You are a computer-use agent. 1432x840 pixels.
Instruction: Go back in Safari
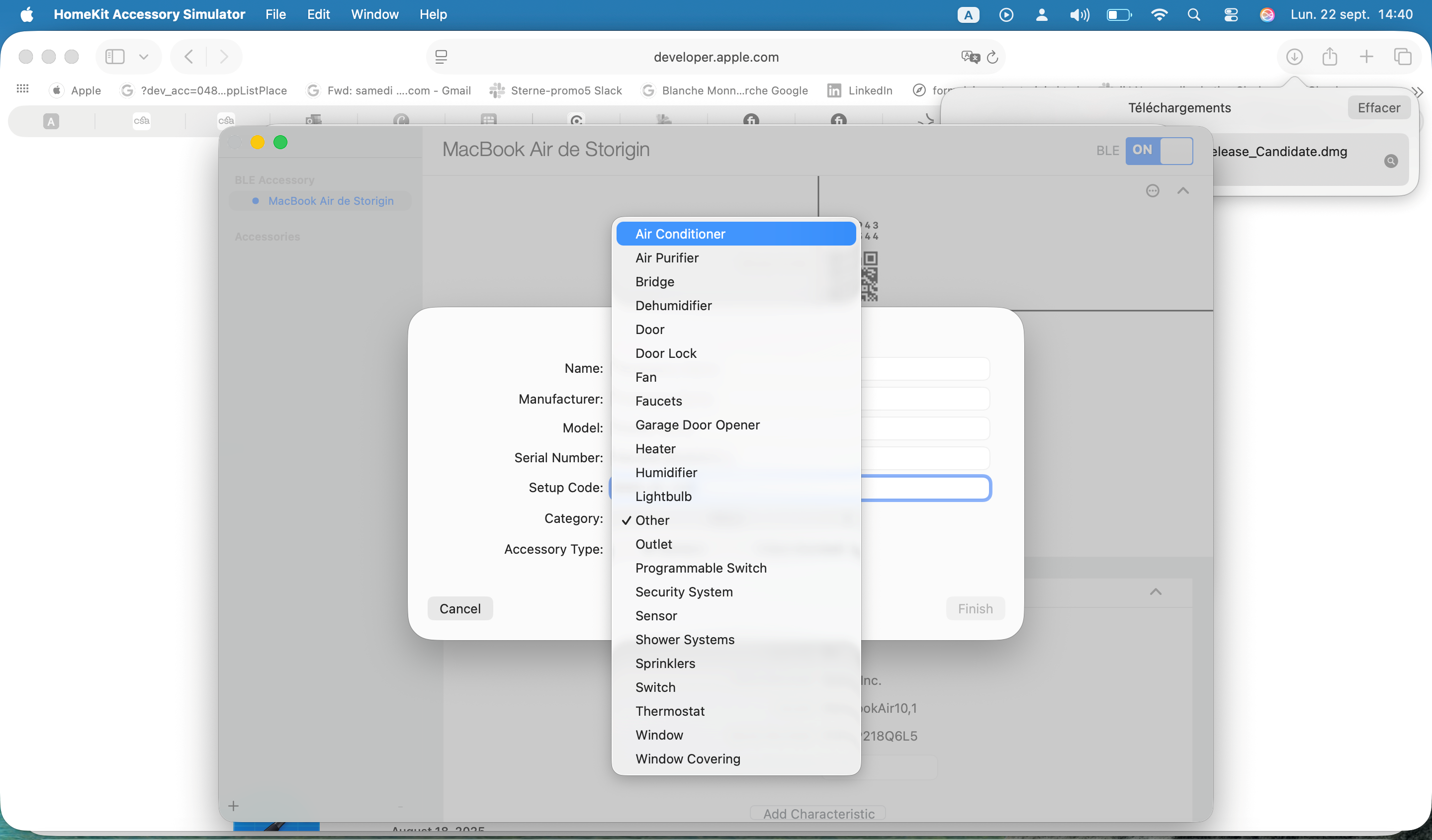tap(189, 57)
